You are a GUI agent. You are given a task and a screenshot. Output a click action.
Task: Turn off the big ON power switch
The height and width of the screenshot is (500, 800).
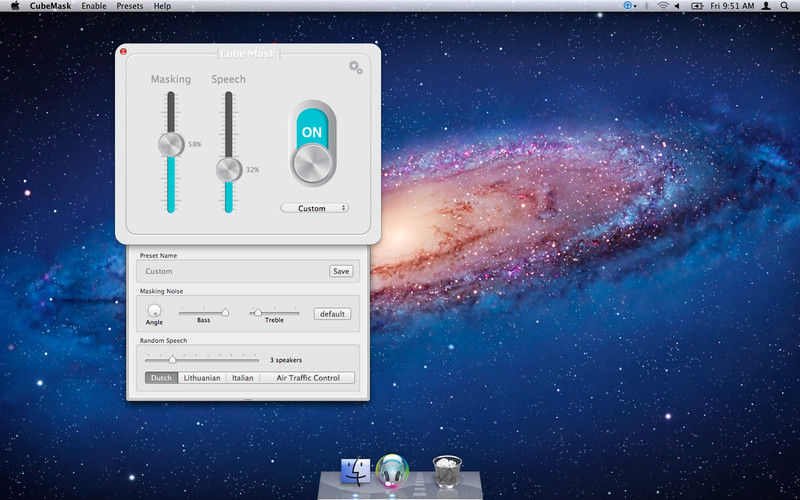pyautogui.click(x=312, y=143)
